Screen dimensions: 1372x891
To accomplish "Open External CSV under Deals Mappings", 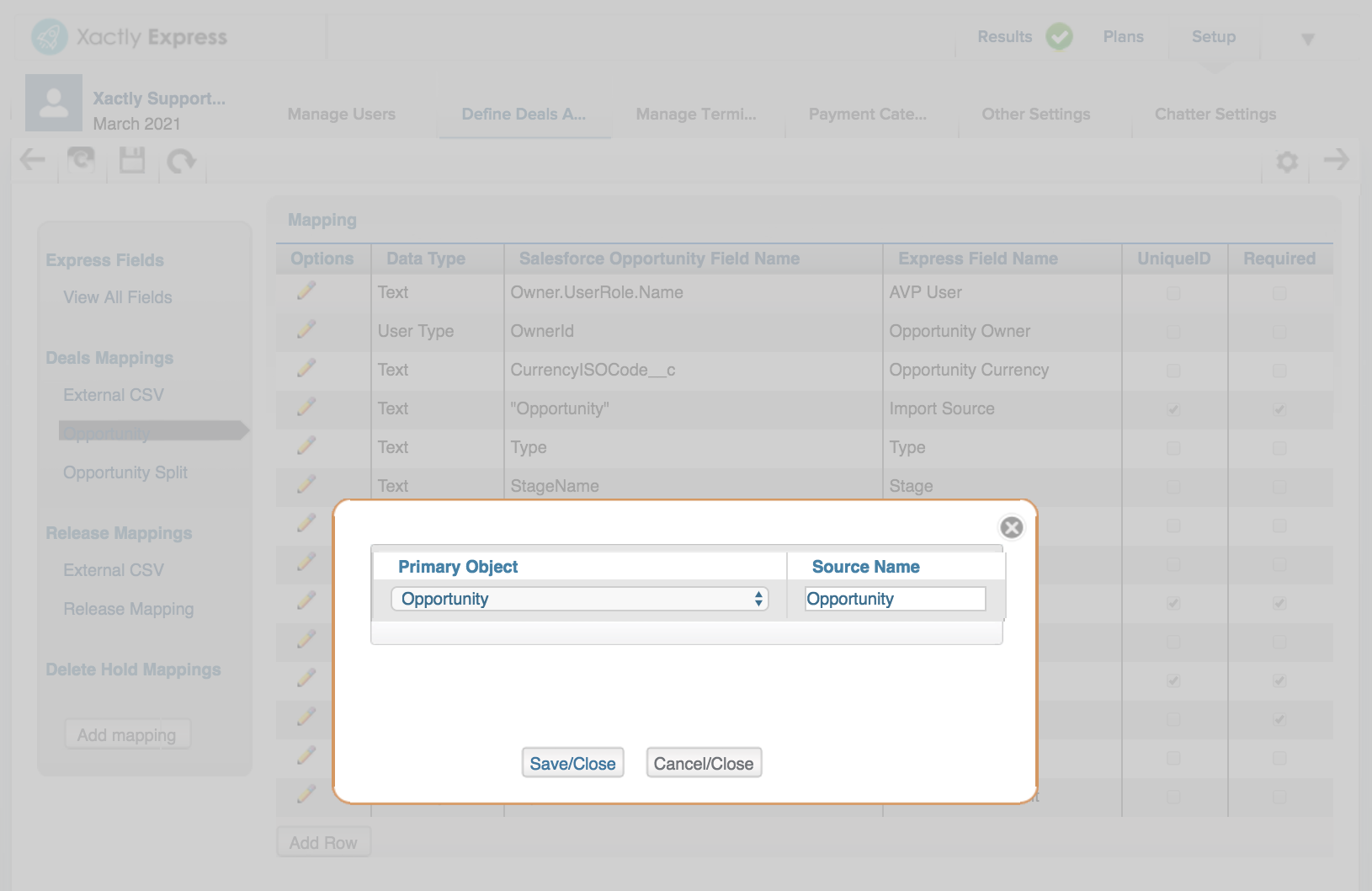I will 114,395.
